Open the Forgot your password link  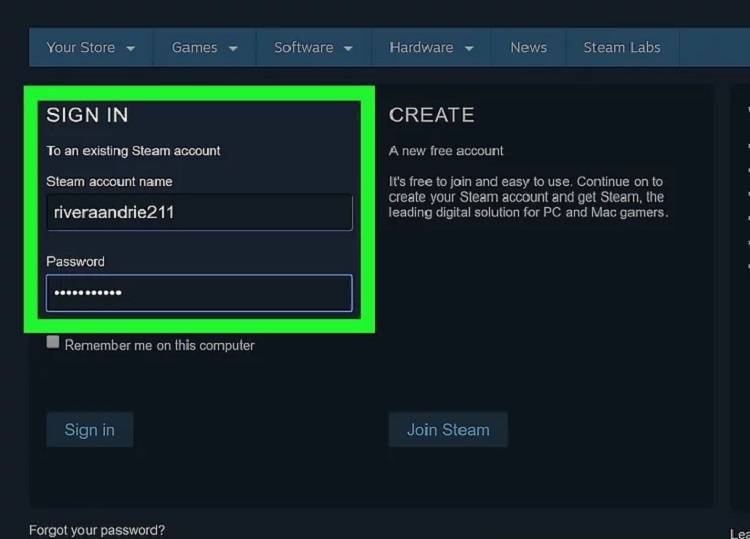pyautogui.click(x=97, y=530)
